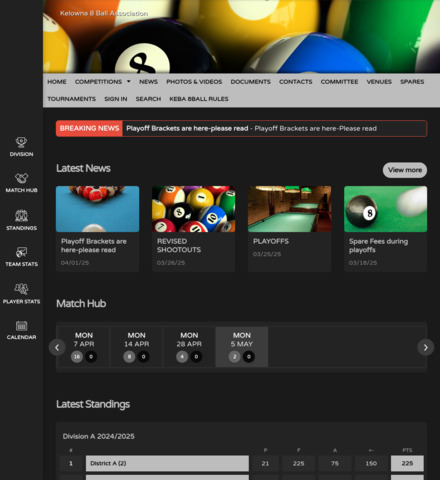Image resolution: width=440 pixels, height=480 pixels.
Task: Click the District A (2) team row
Action: point(167,463)
